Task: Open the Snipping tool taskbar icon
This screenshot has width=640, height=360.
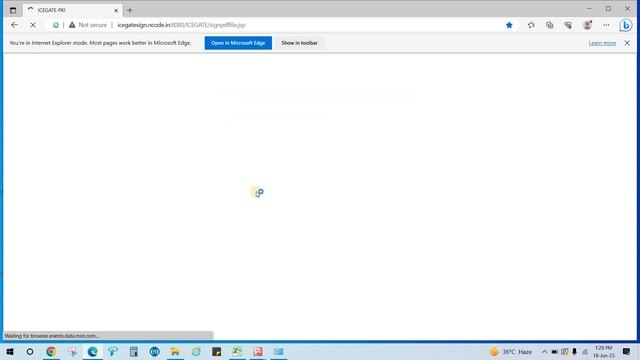Action: [x=72, y=351]
